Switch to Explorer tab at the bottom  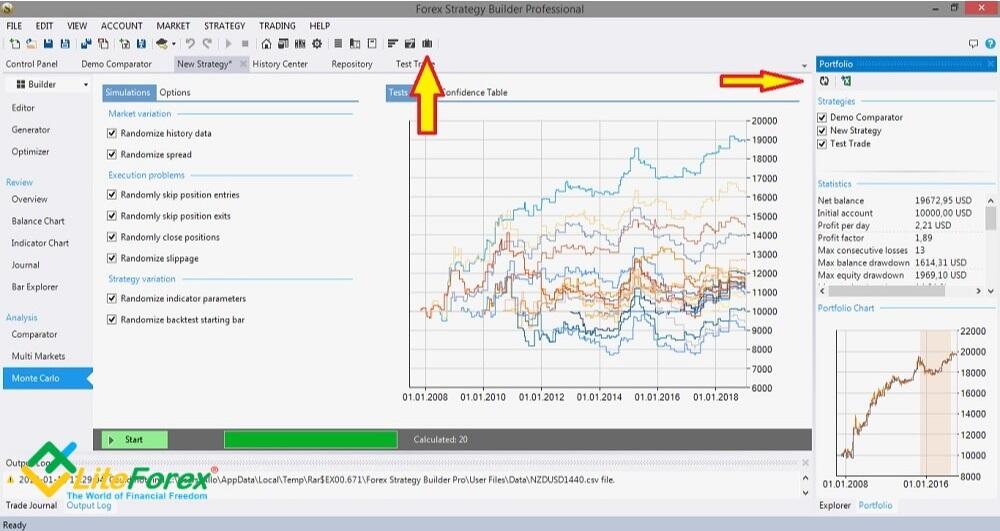click(x=835, y=506)
